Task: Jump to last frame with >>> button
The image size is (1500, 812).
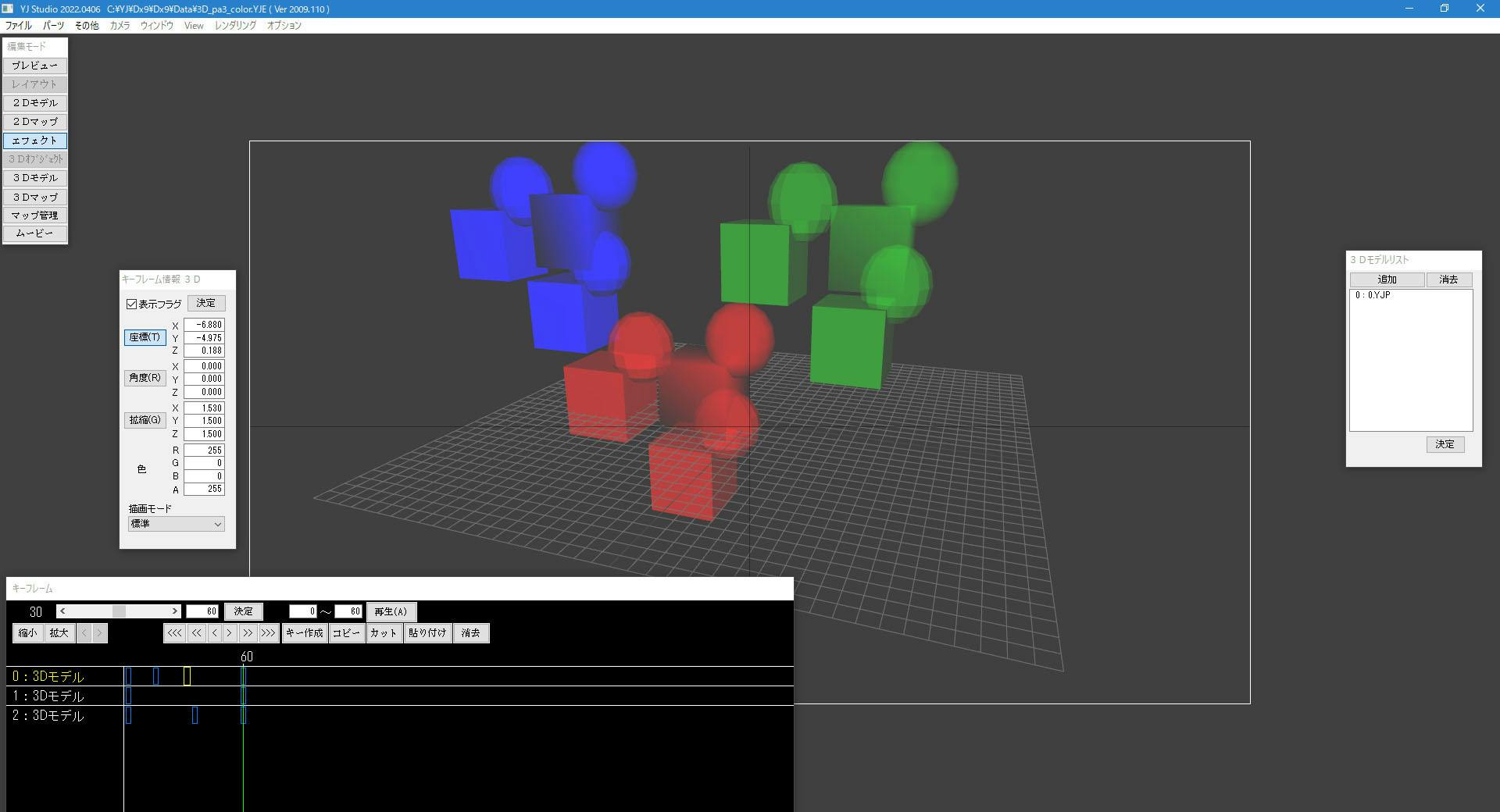Action: tap(268, 633)
